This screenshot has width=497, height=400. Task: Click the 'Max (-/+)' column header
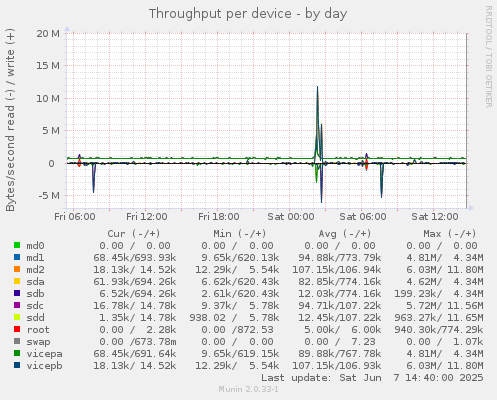click(450, 234)
